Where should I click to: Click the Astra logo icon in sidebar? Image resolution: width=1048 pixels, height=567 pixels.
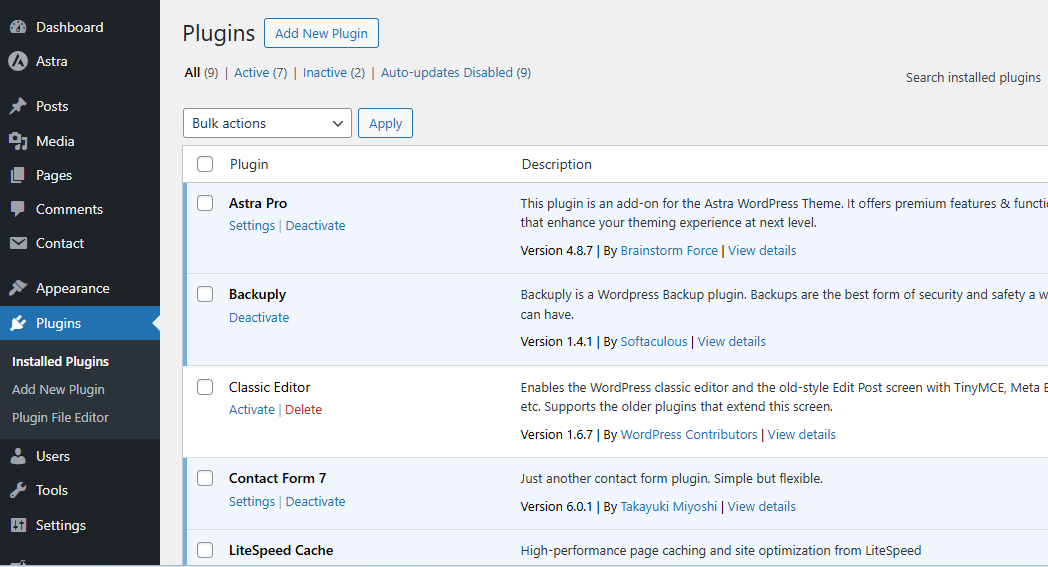(x=18, y=61)
